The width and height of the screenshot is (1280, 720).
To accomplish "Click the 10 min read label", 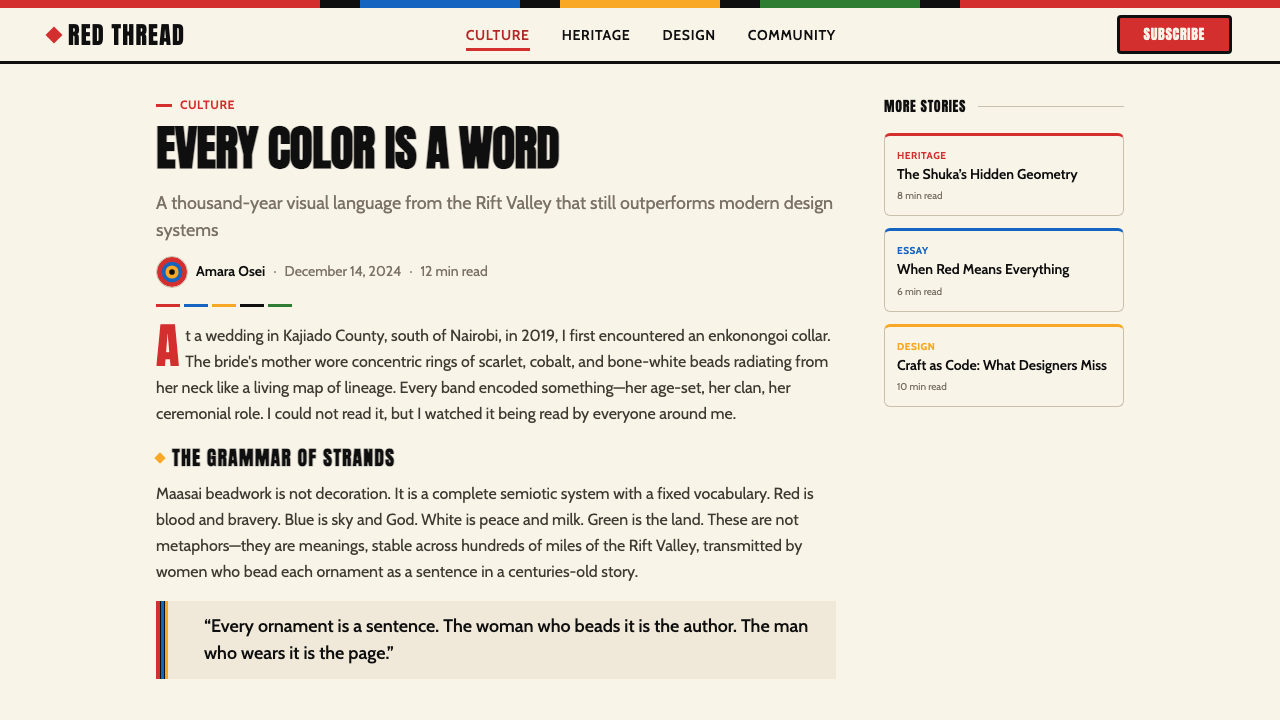I will click(922, 387).
